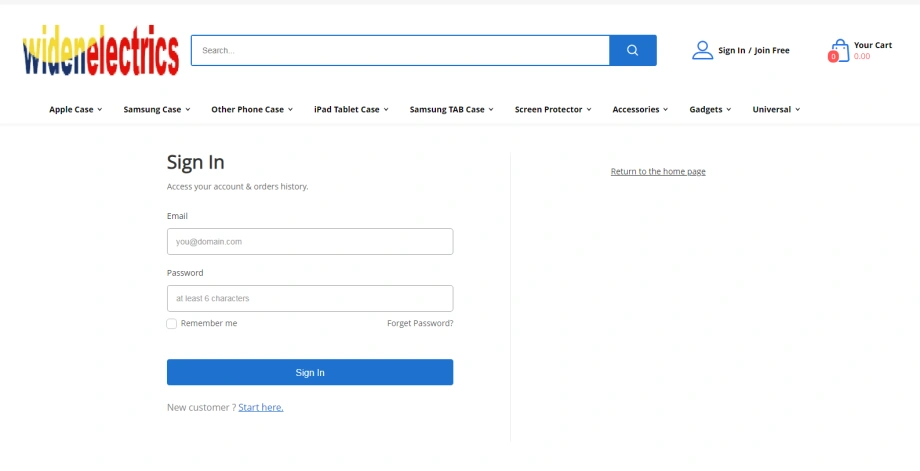This screenshot has width=920, height=471.
Task: Expand the Apple Case dropdown chevron
Action: pyautogui.click(x=100, y=110)
